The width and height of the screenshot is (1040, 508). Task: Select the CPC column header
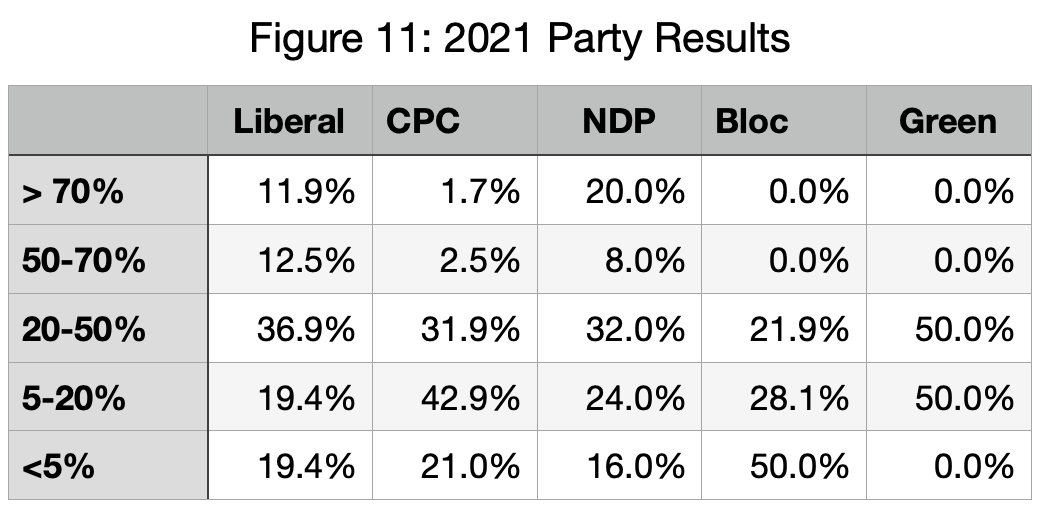pos(423,121)
